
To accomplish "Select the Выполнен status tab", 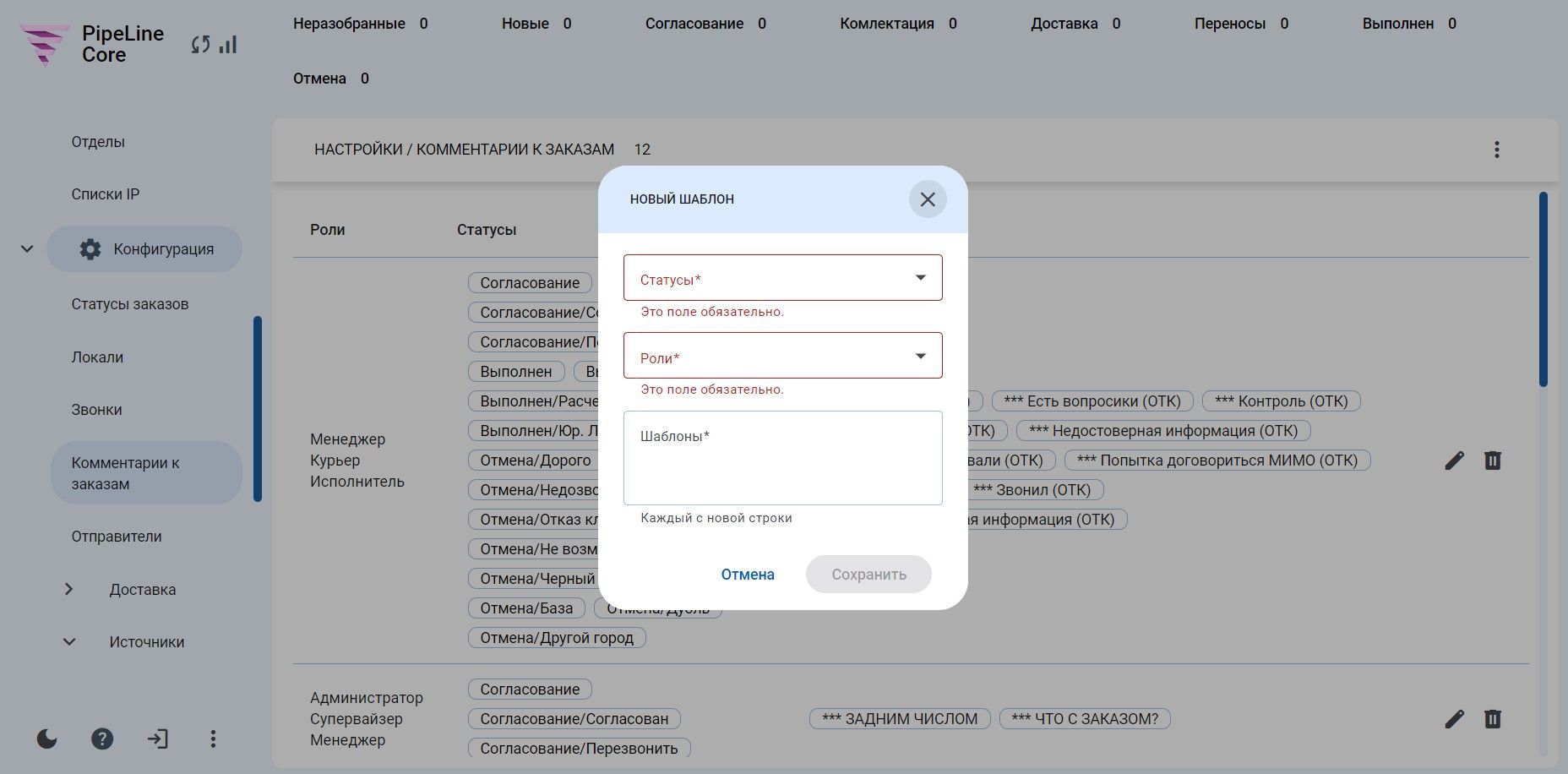I will [1410, 24].
